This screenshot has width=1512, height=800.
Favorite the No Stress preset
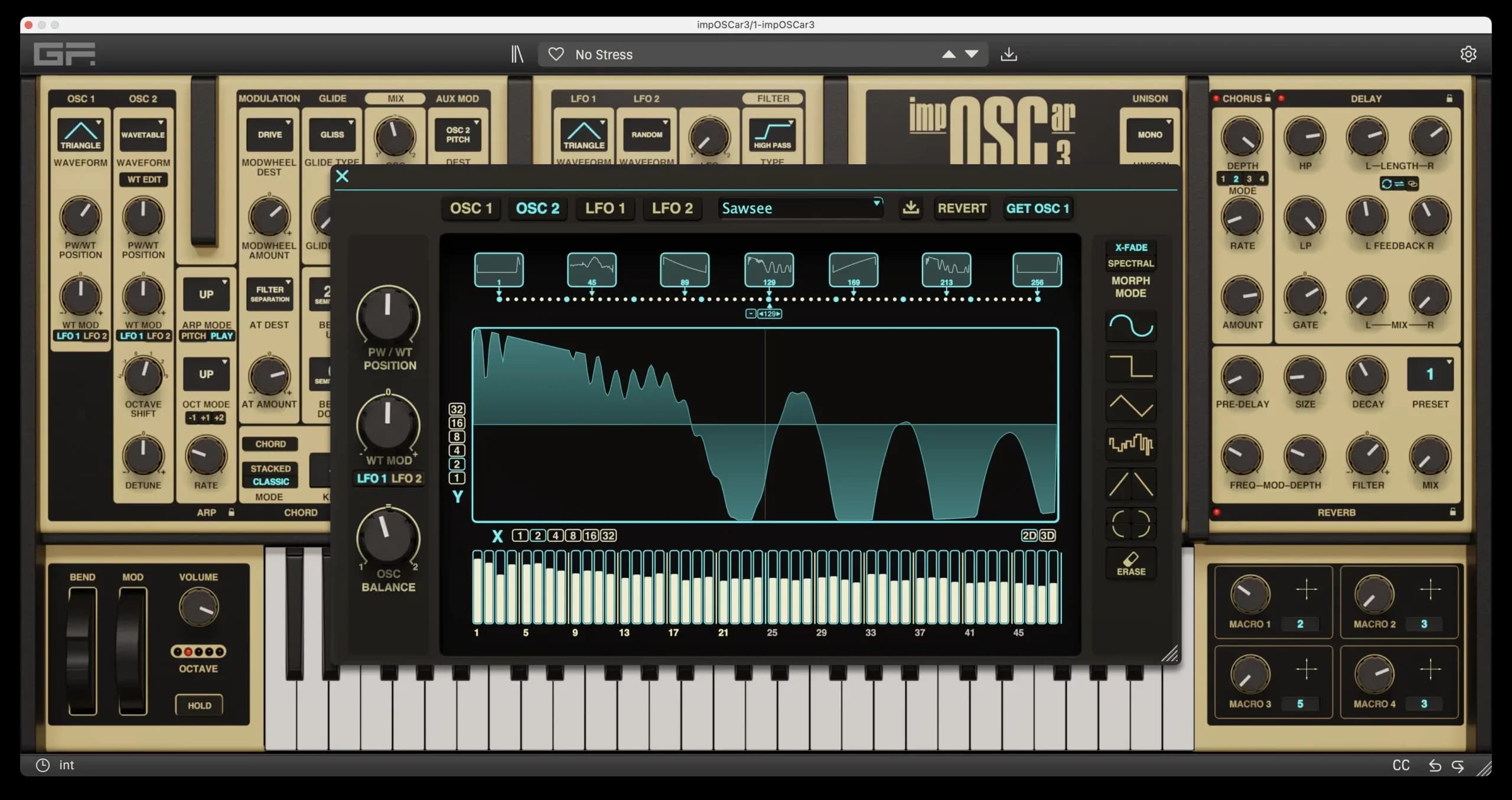556,54
